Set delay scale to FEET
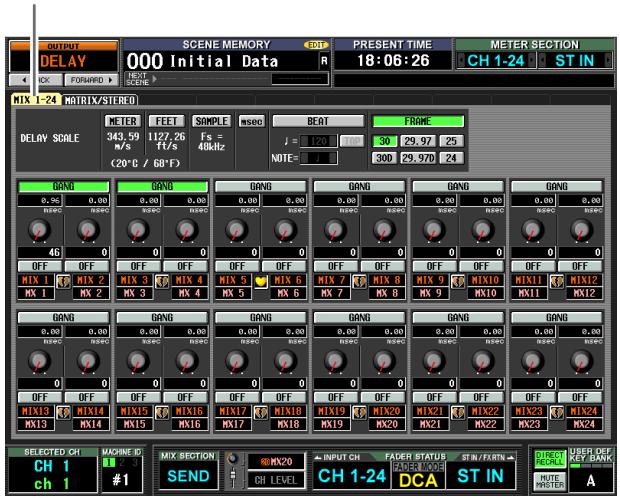620x498 pixels. (166, 121)
